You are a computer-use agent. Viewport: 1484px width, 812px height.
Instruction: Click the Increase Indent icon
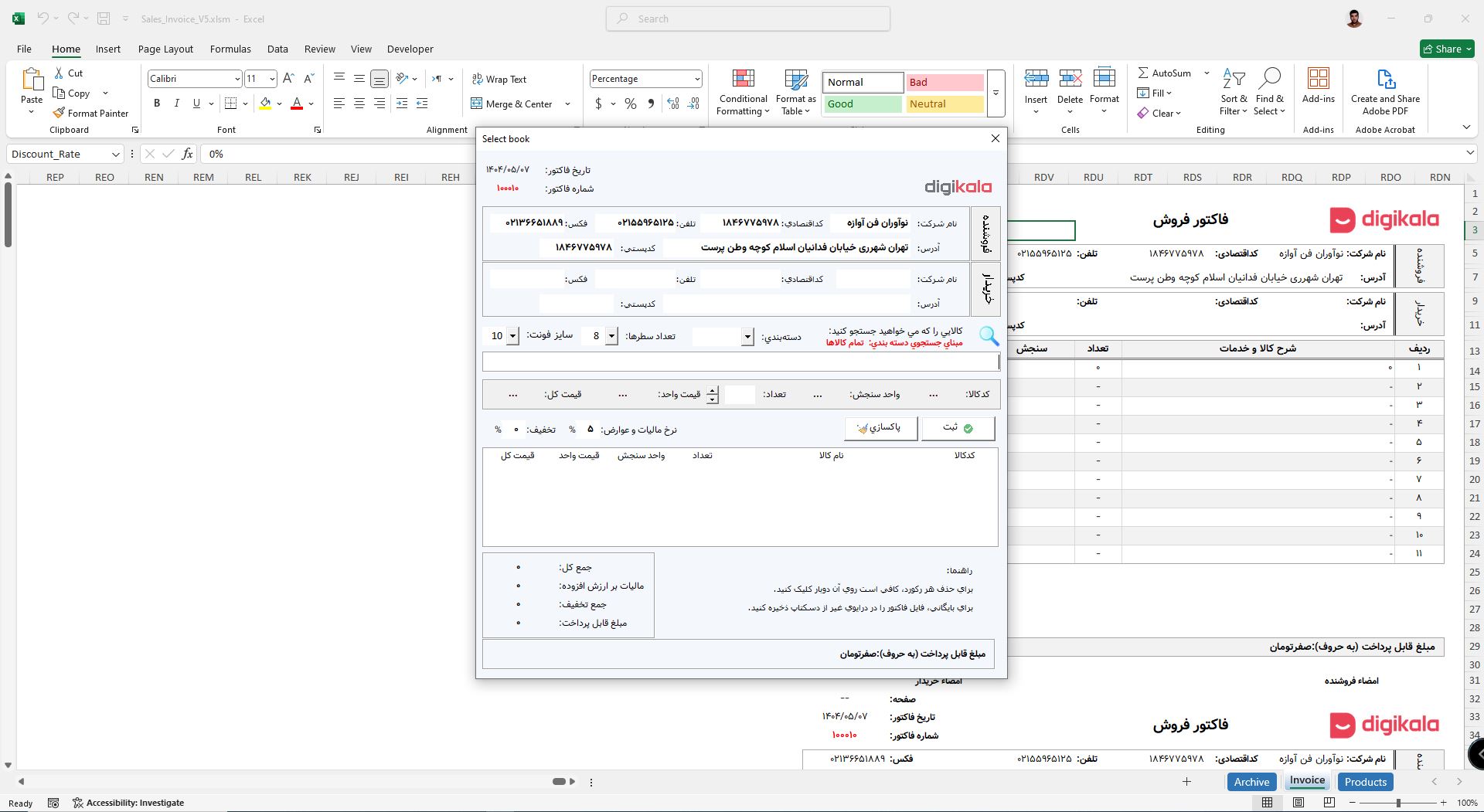[422, 103]
